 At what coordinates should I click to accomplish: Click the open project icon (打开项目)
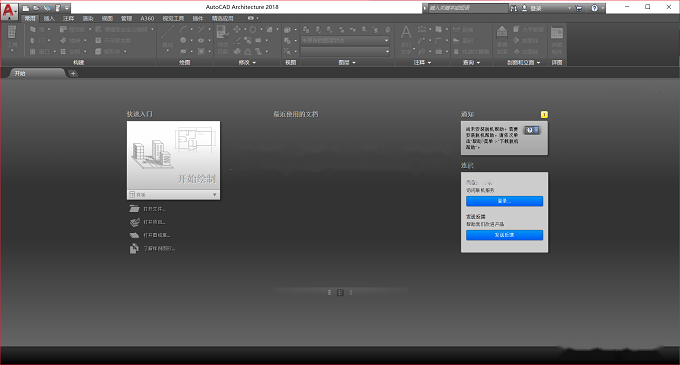(x=134, y=222)
